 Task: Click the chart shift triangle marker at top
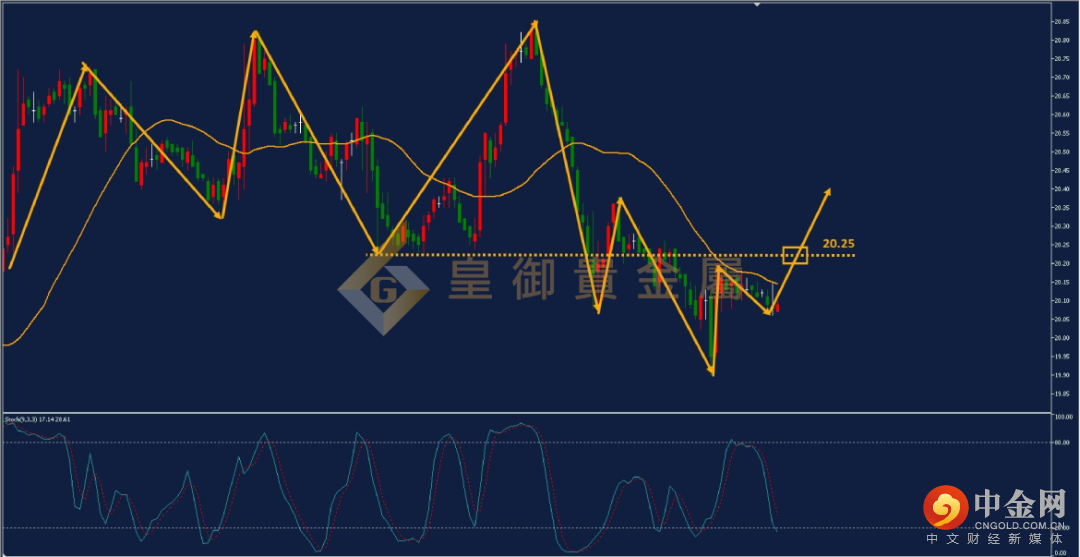757,4
